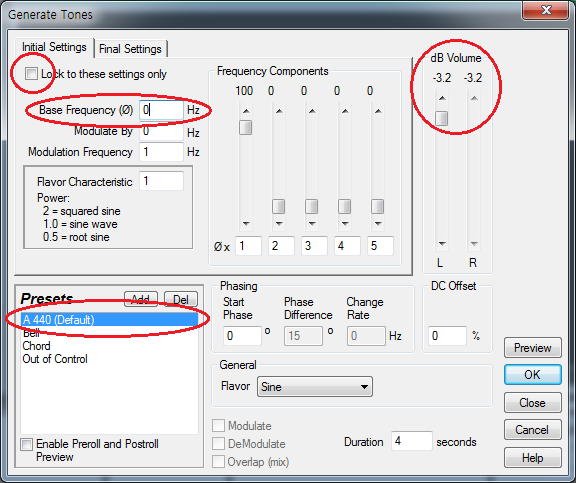The image size is (576, 483).
Task: Click the slider thumb above multiplier 5
Action: [x=378, y=206]
